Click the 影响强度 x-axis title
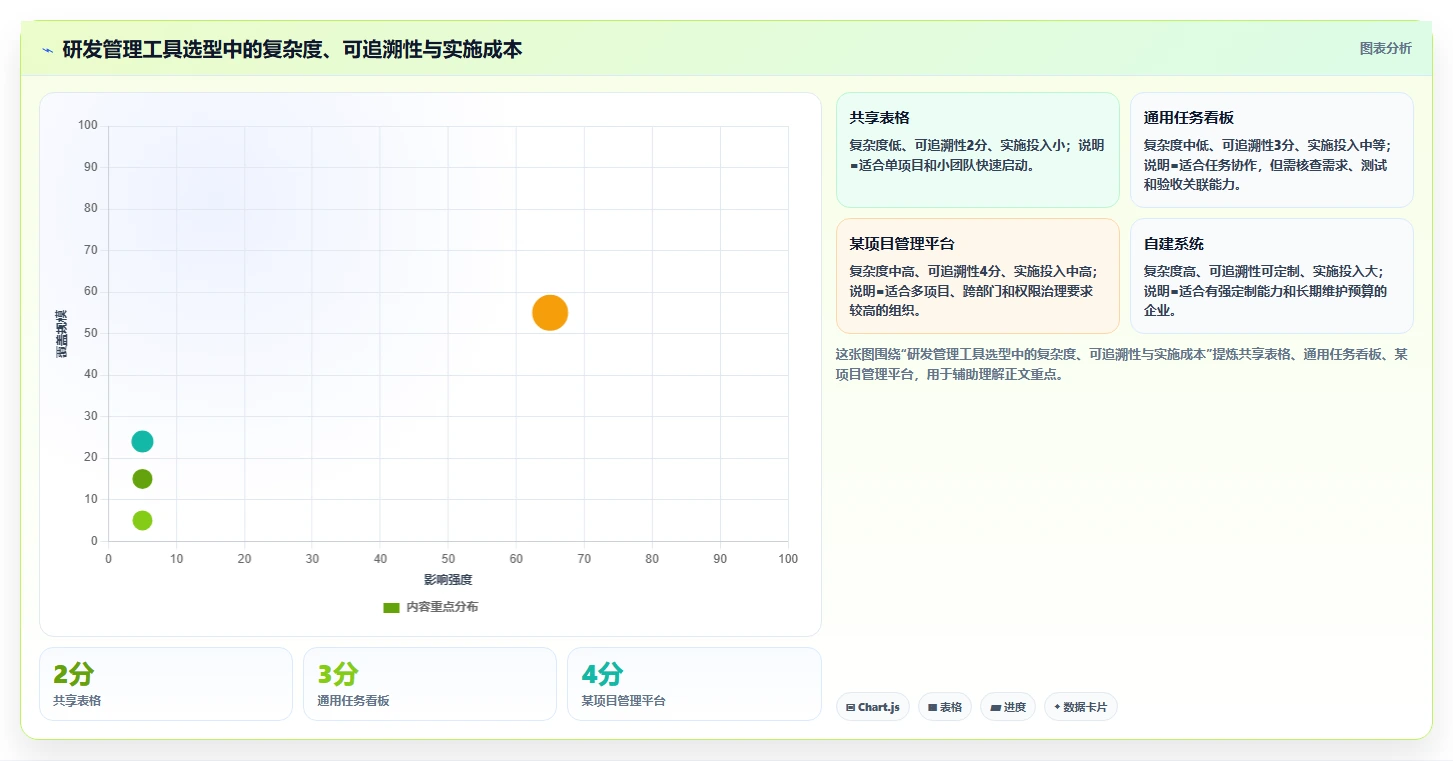Screen dimensions: 1453x761 coord(448,580)
